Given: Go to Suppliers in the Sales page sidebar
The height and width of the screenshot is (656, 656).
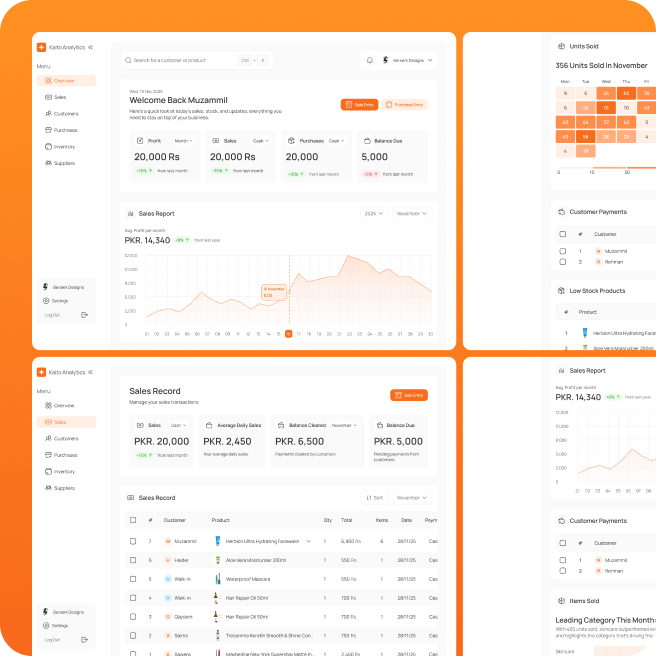Looking at the screenshot, I should [x=64, y=488].
